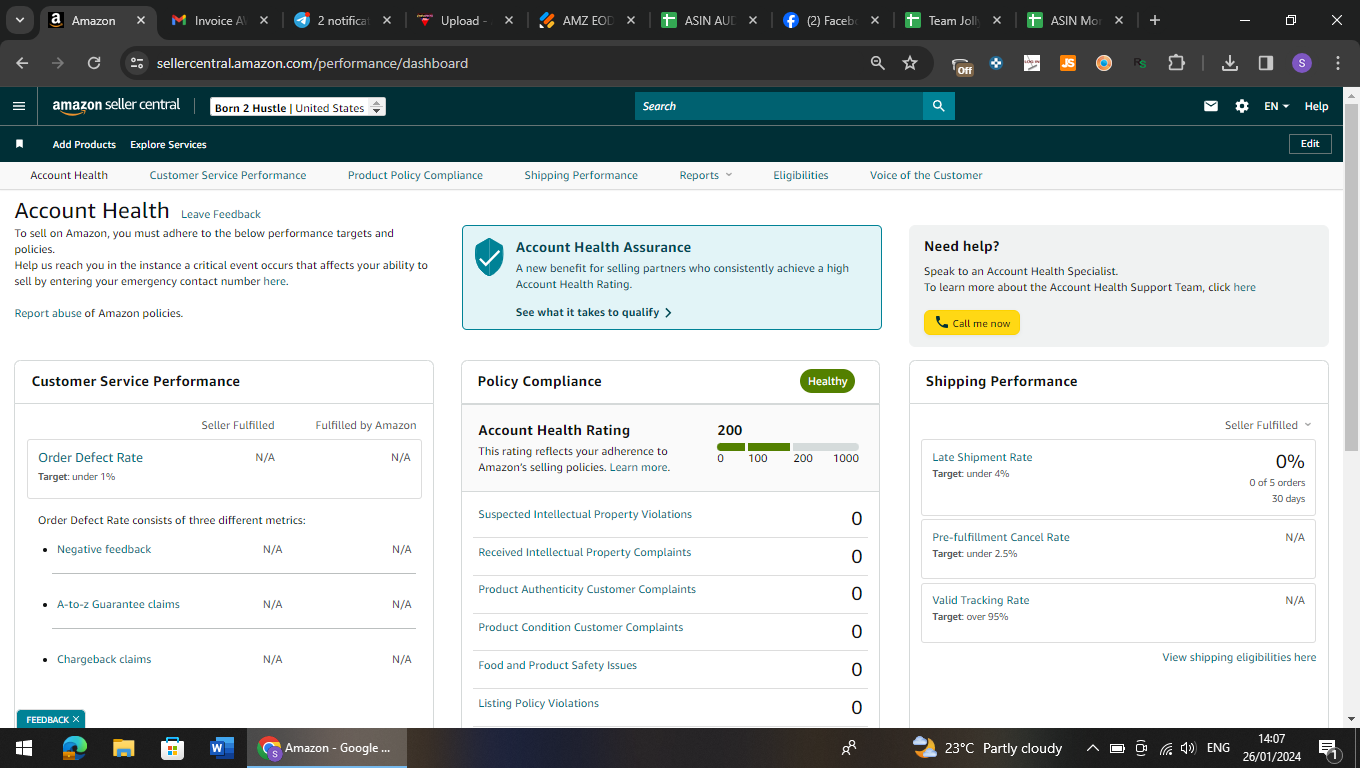Open the Seller Central hamburger menu

tap(19, 106)
